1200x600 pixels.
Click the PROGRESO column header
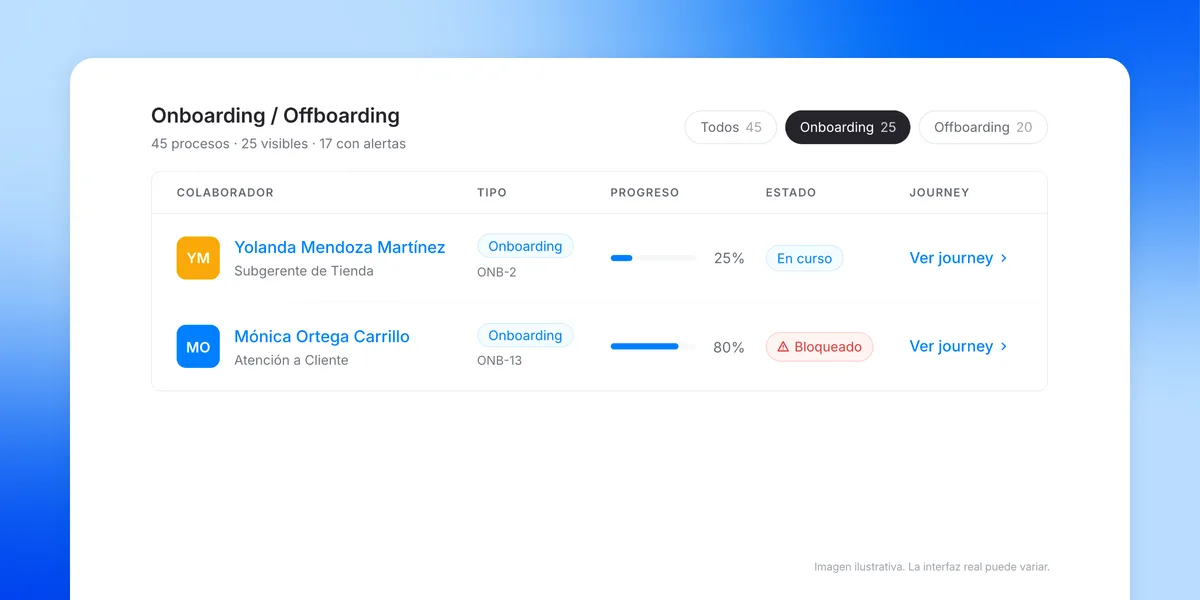pos(645,192)
